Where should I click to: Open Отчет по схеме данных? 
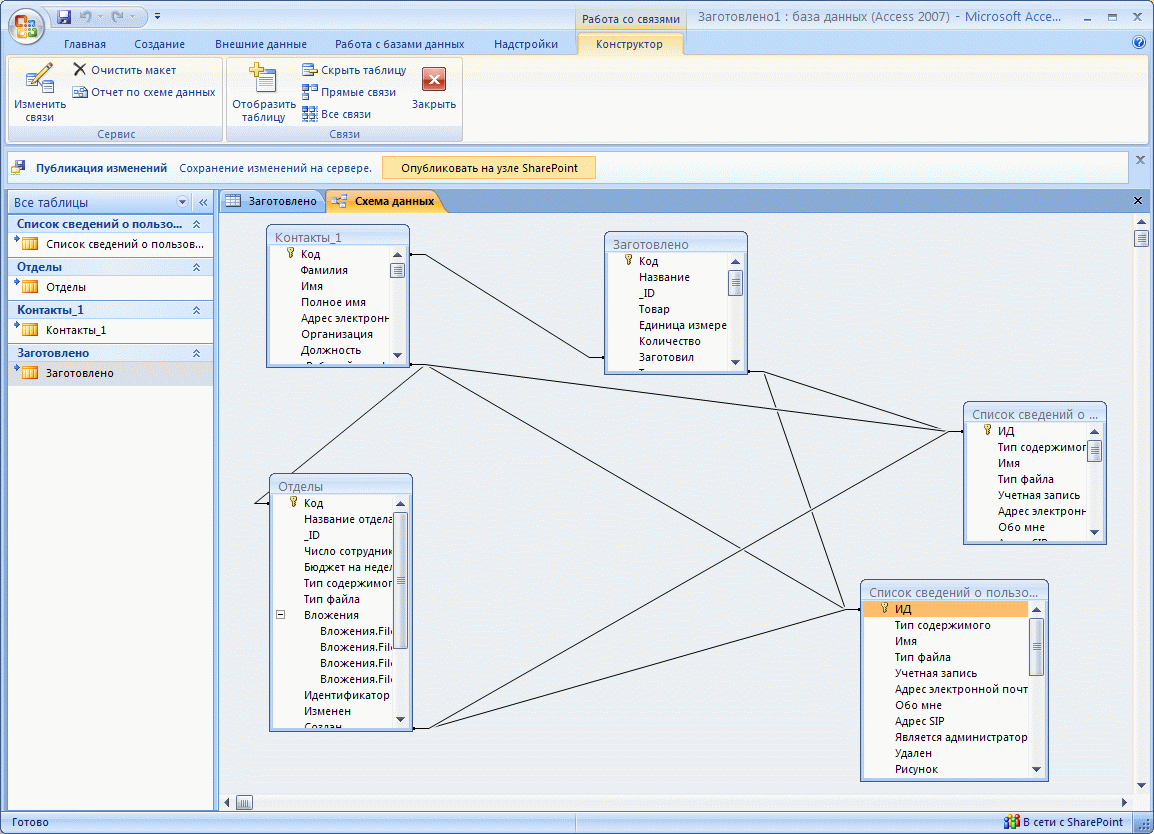click(144, 92)
